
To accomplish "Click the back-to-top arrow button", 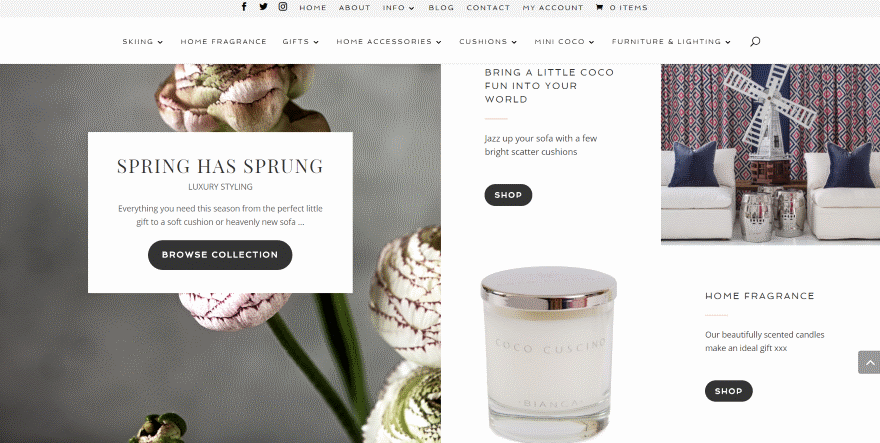I will pos(869,363).
